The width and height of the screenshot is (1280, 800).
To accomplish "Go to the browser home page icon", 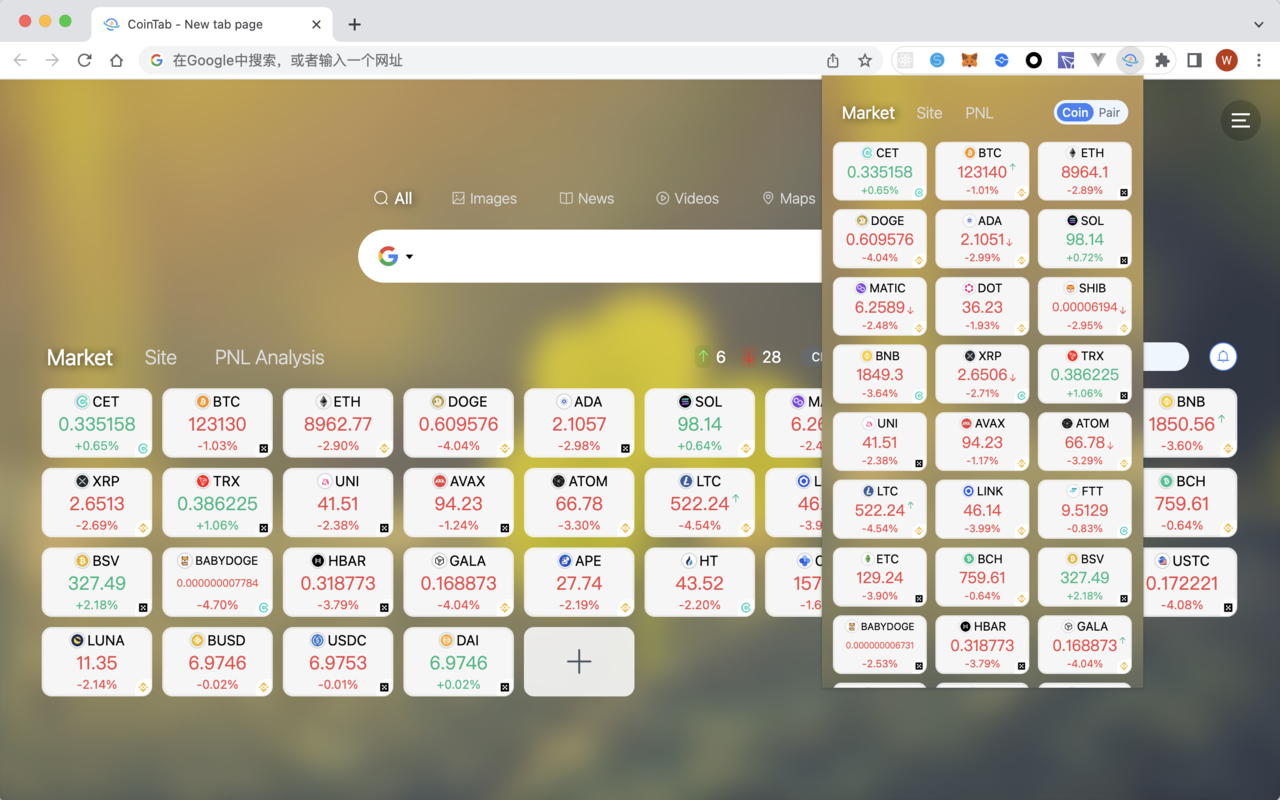I will coord(116,60).
